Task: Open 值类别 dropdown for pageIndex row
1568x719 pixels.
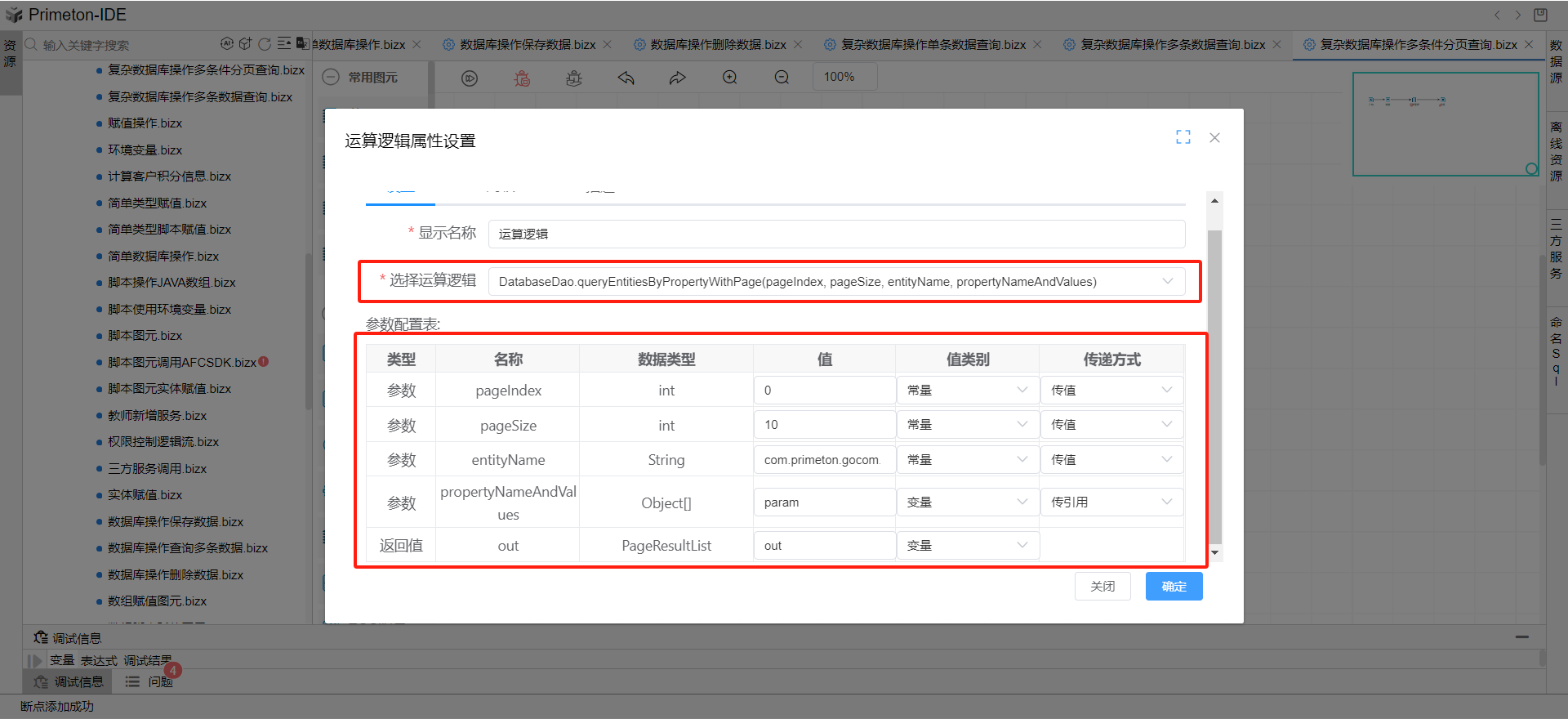Action: (x=967, y=391)
